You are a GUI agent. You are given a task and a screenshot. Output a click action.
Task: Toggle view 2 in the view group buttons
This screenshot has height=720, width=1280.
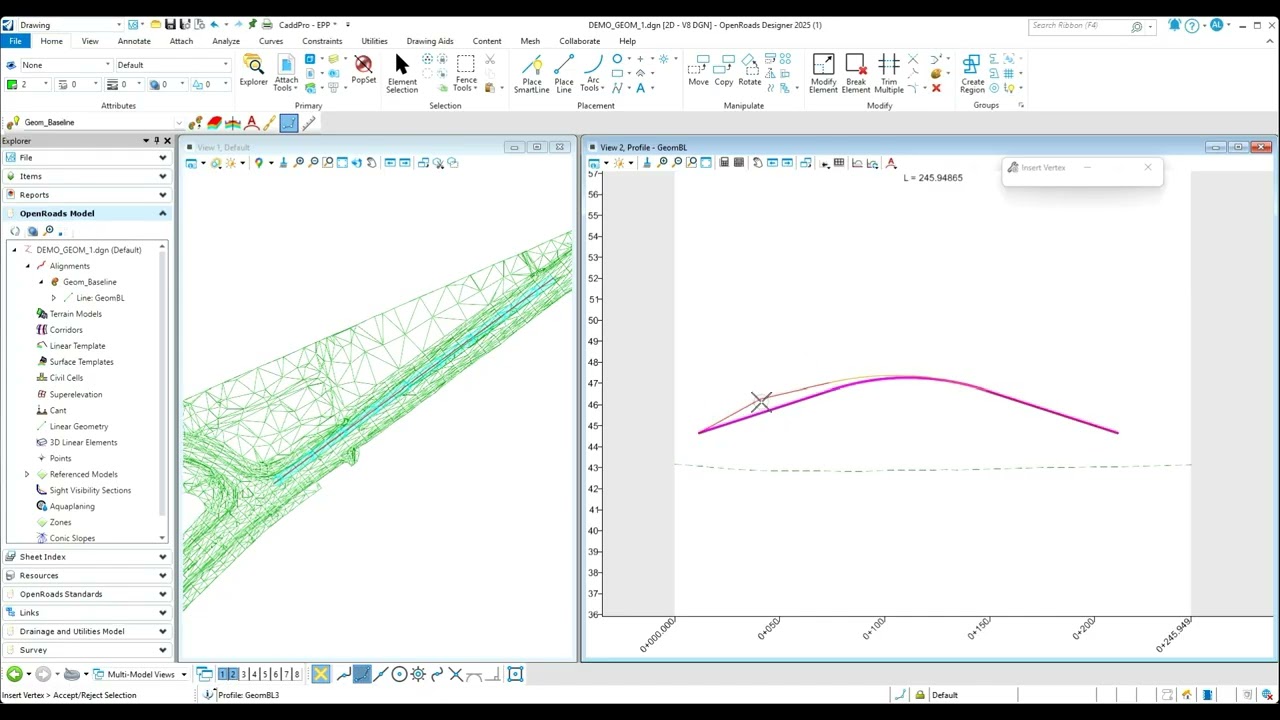233,674
